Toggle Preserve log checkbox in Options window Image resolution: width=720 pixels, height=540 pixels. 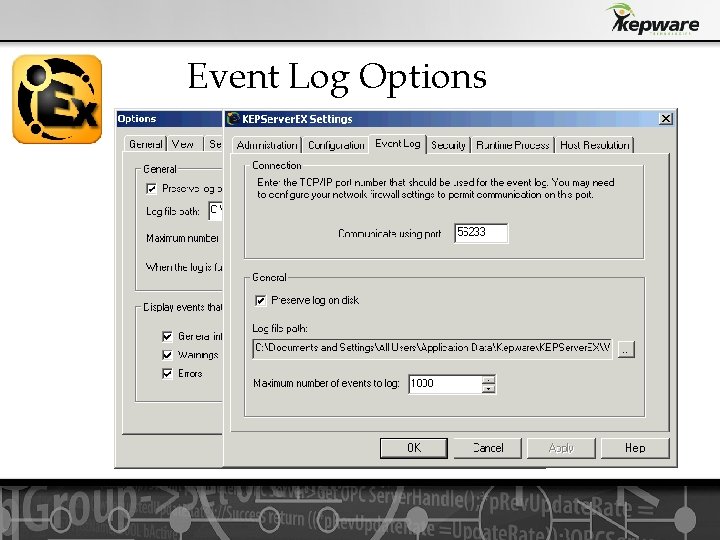(151, 188)
